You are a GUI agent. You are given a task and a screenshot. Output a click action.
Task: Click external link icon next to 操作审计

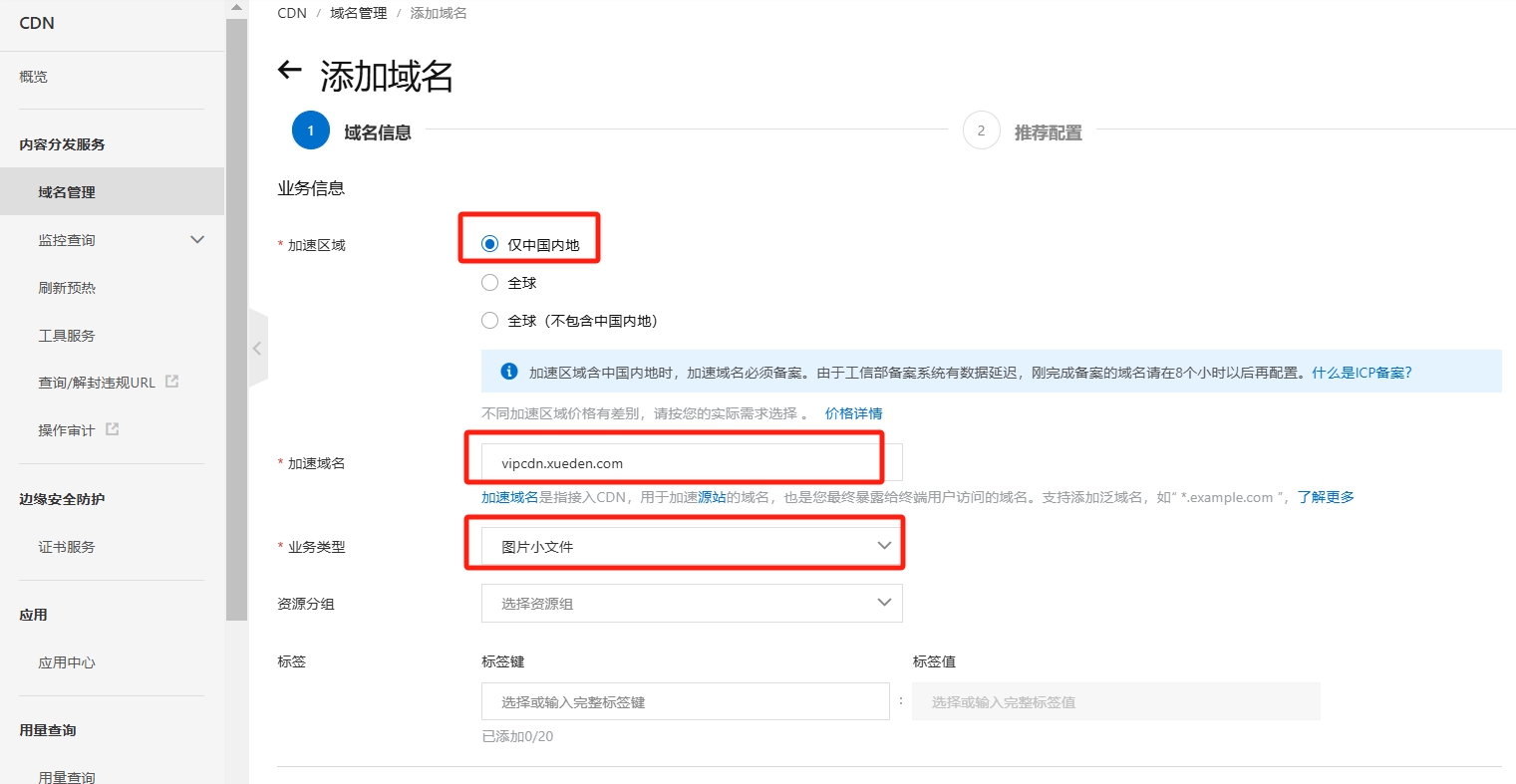(112, 429)
